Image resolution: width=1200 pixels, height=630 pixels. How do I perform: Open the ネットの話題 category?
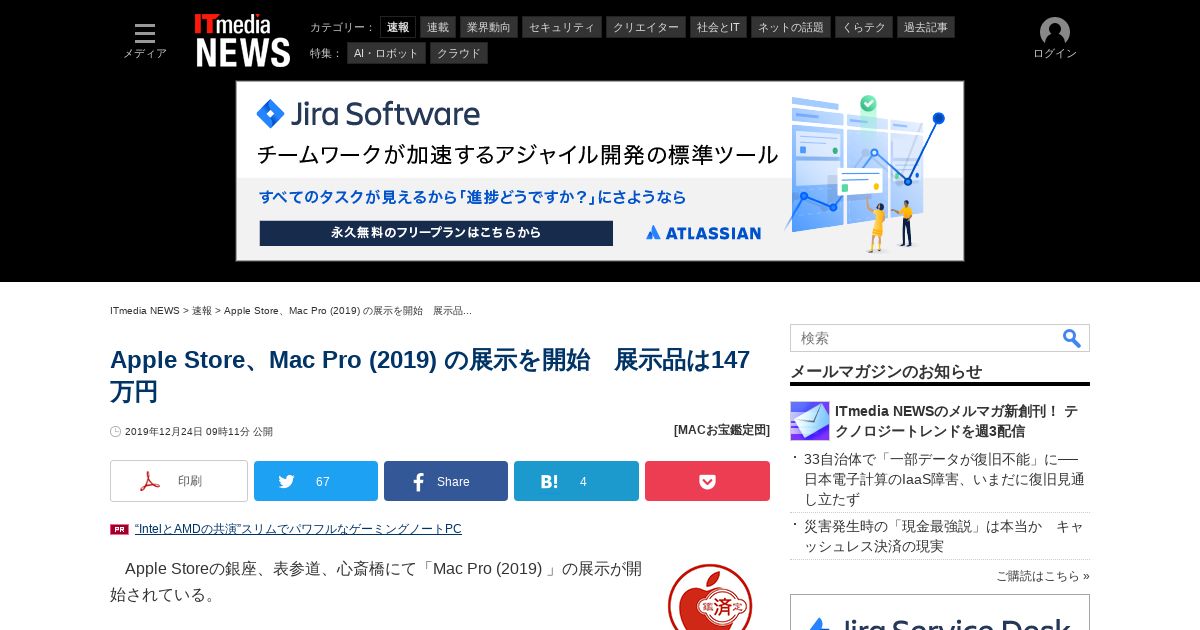tap(791, 27)
